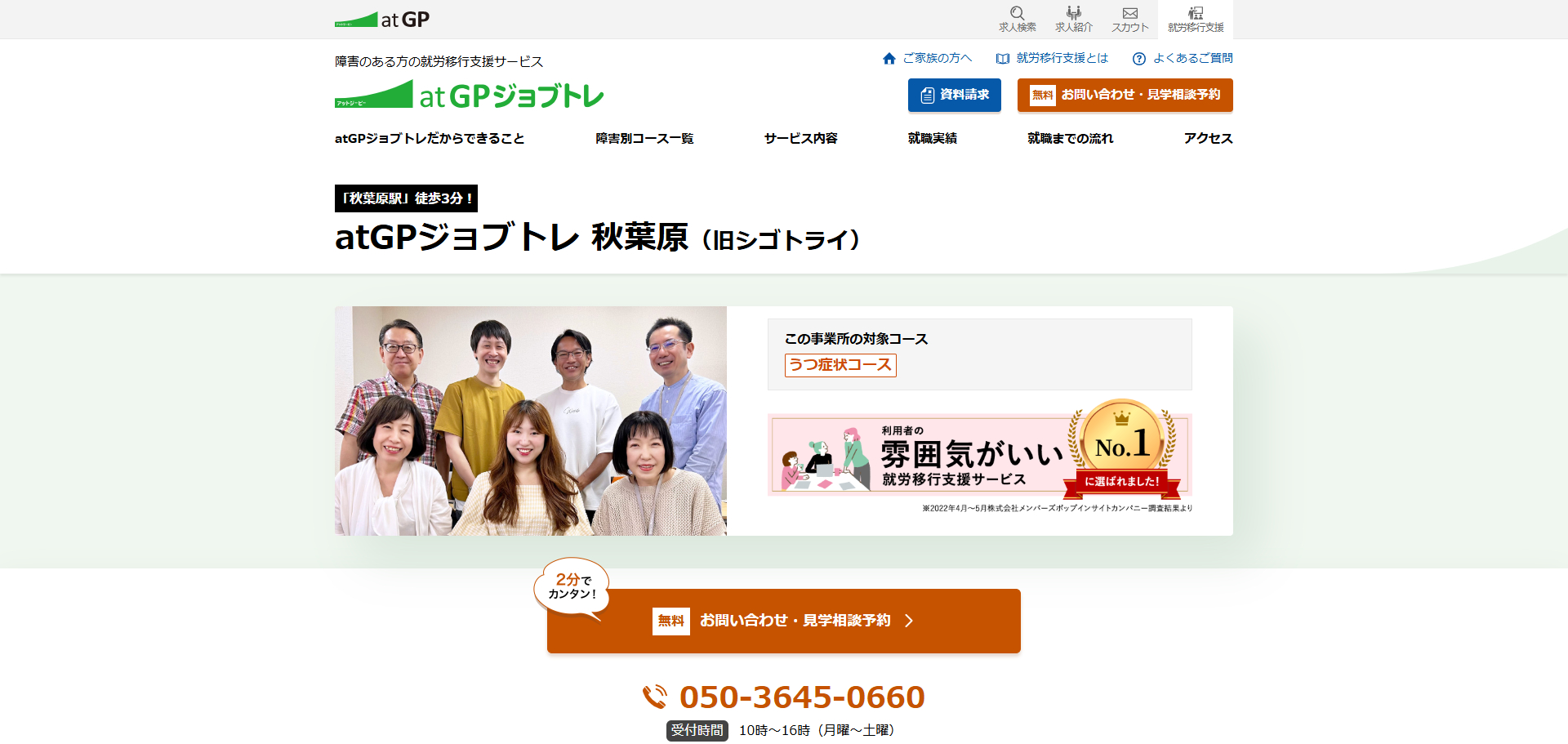1568x744 pixels.
Task: Open スカウト envelope icon
Action: (x=1130, y=13)
